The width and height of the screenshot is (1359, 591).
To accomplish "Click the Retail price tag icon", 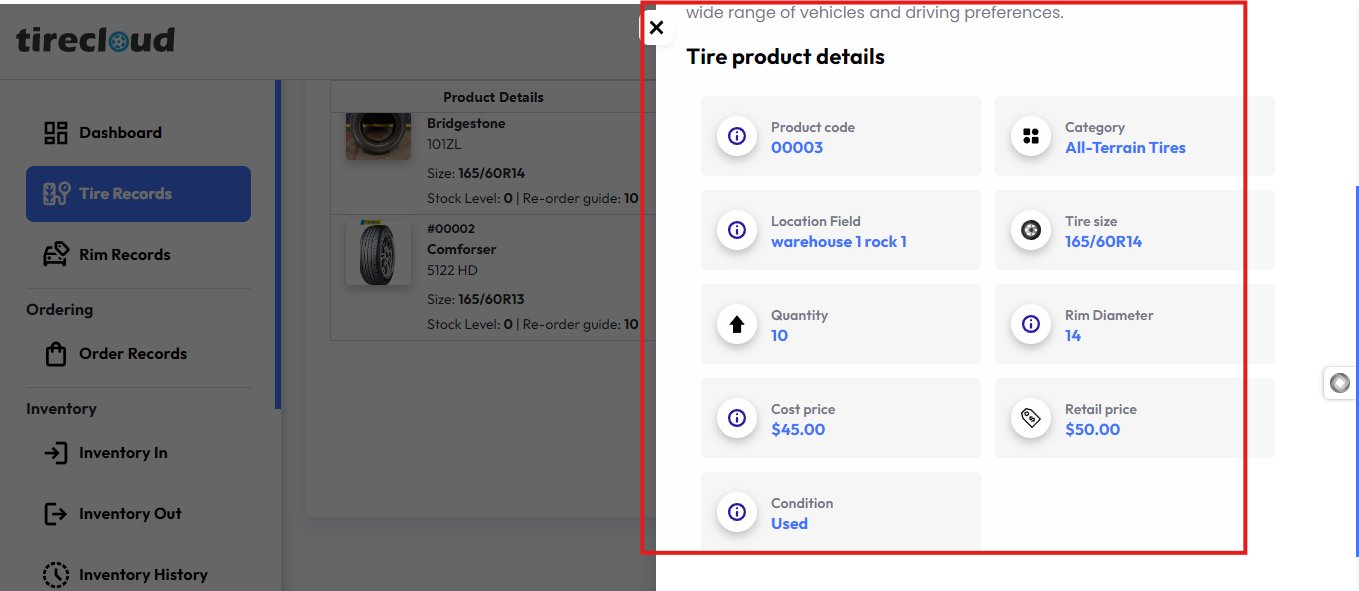I will pyautogui.click(x=1031, y=418).
